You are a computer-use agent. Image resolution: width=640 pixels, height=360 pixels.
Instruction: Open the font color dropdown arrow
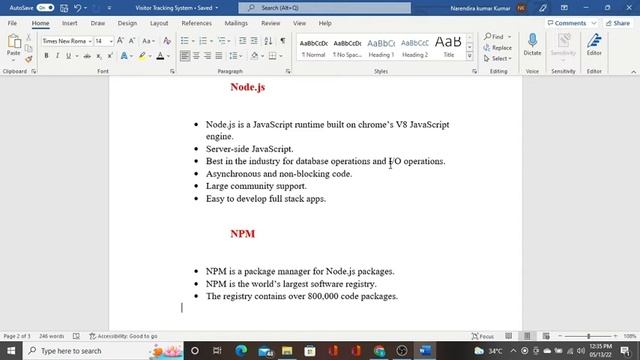pos(169,56)
